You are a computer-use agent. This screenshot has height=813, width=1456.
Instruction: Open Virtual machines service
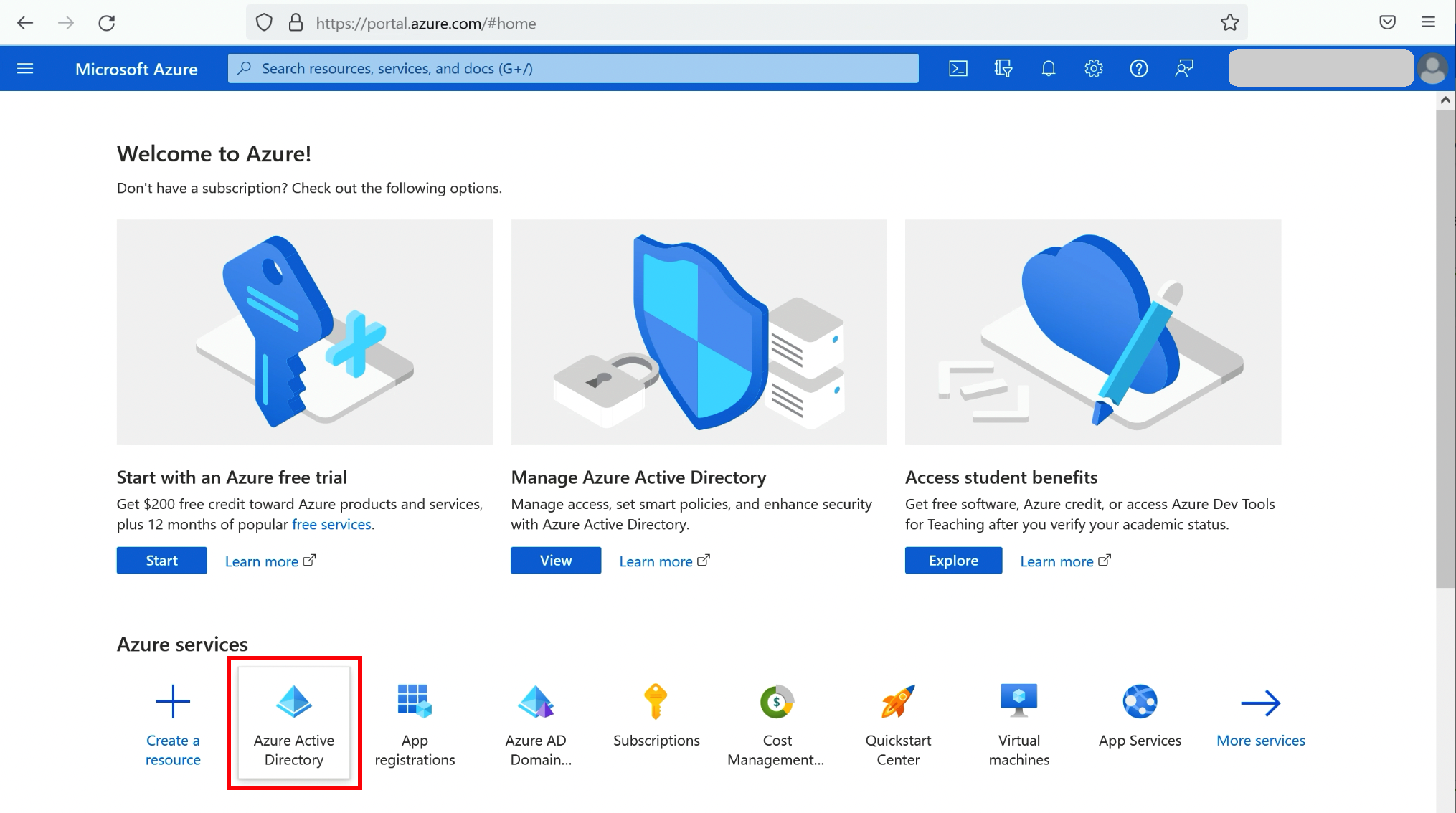point(1018,724)
